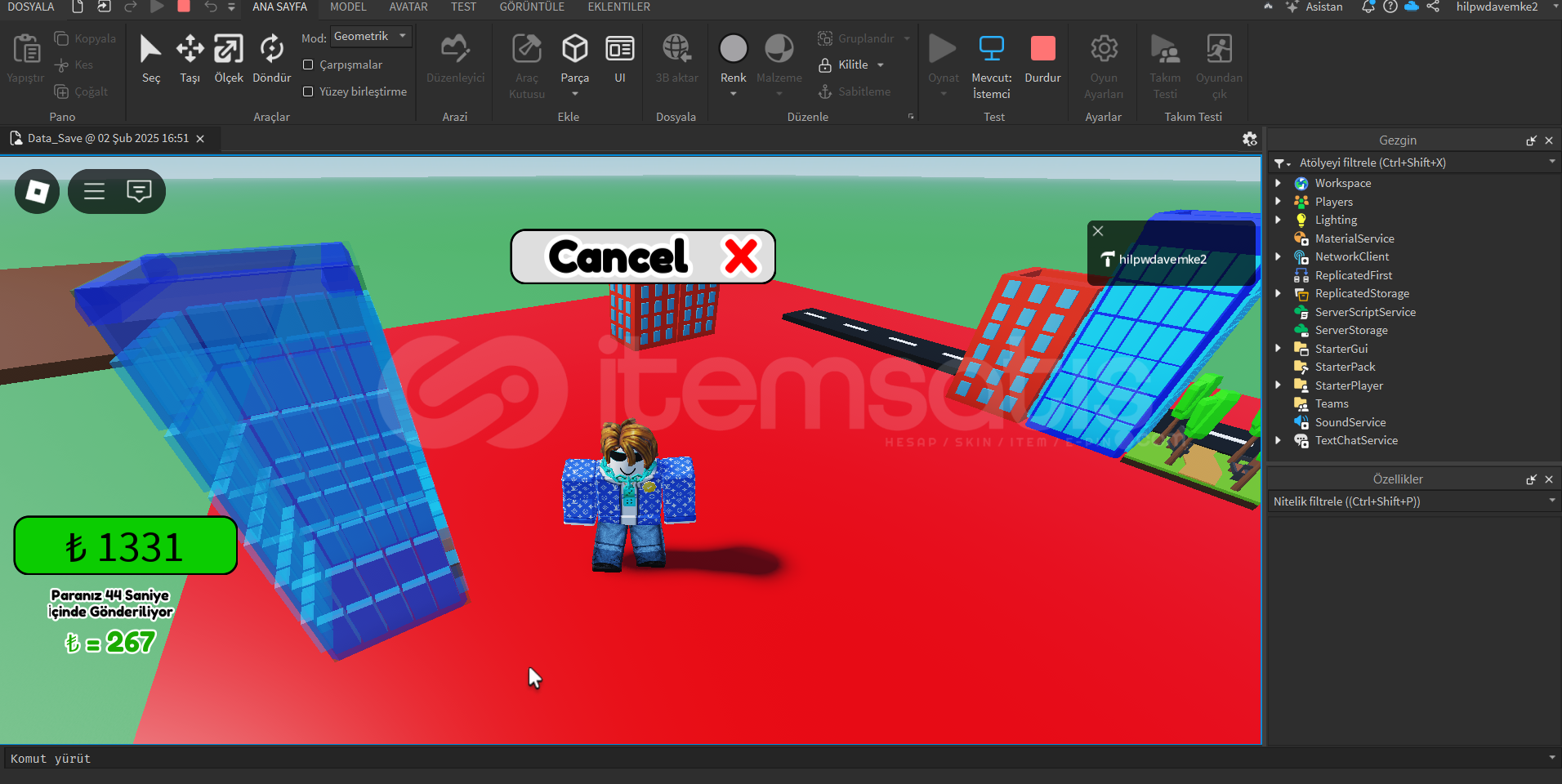This screenshot has width=1562, height=784.
Task: Open the UI editor button
Action: pyautogui.click(x=620, y=58)
